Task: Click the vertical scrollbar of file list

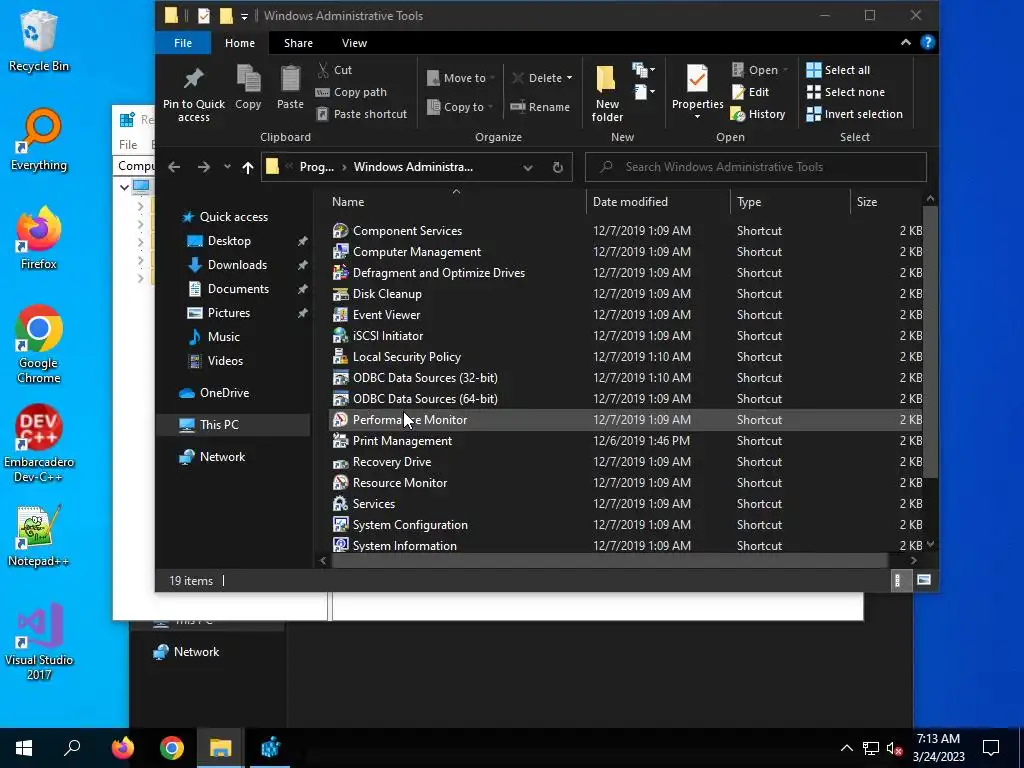Action: tap(930, 341)
